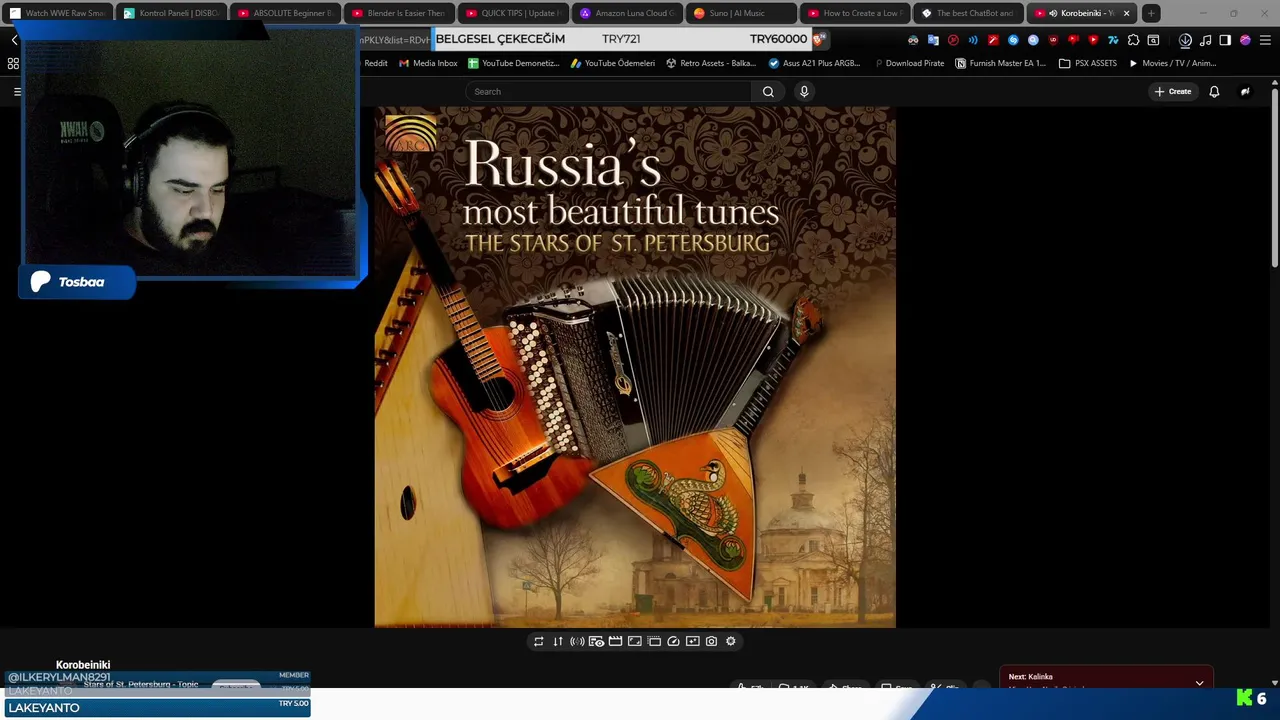
Task: Click the Brave shields lion icon
Action: pyautogui.click(x=818, y=39)
